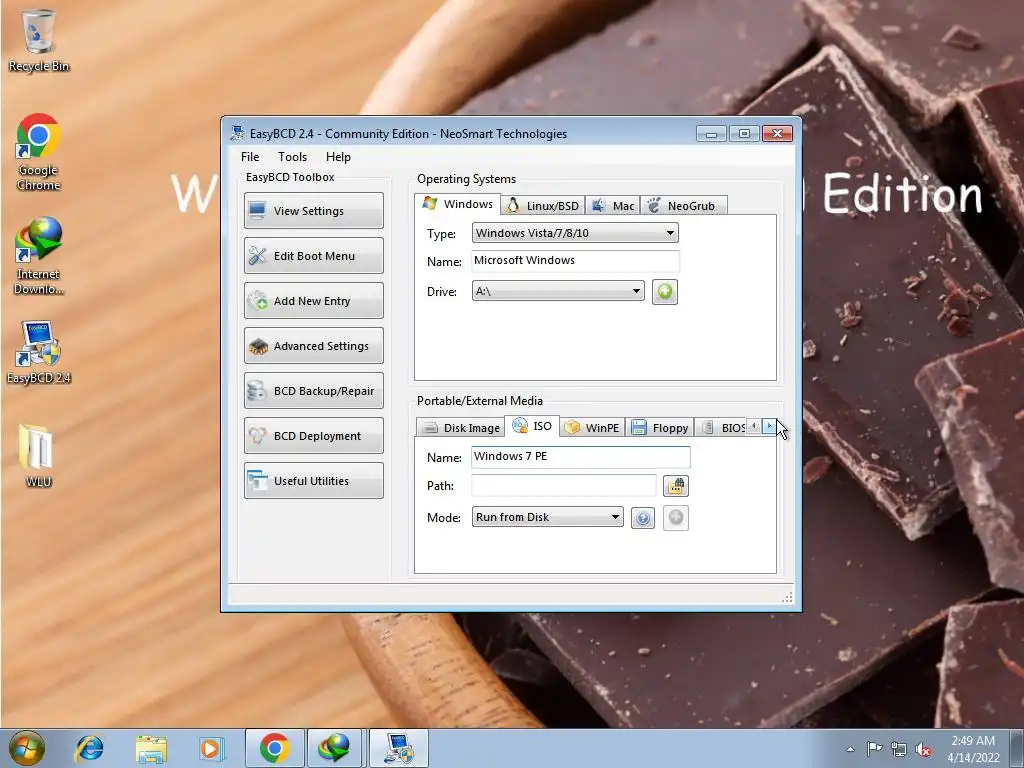Select the EasyBCD 2.4 desktop shortcut
Image resolution: width=1024 pixels, height=768 pixels.
39,353
